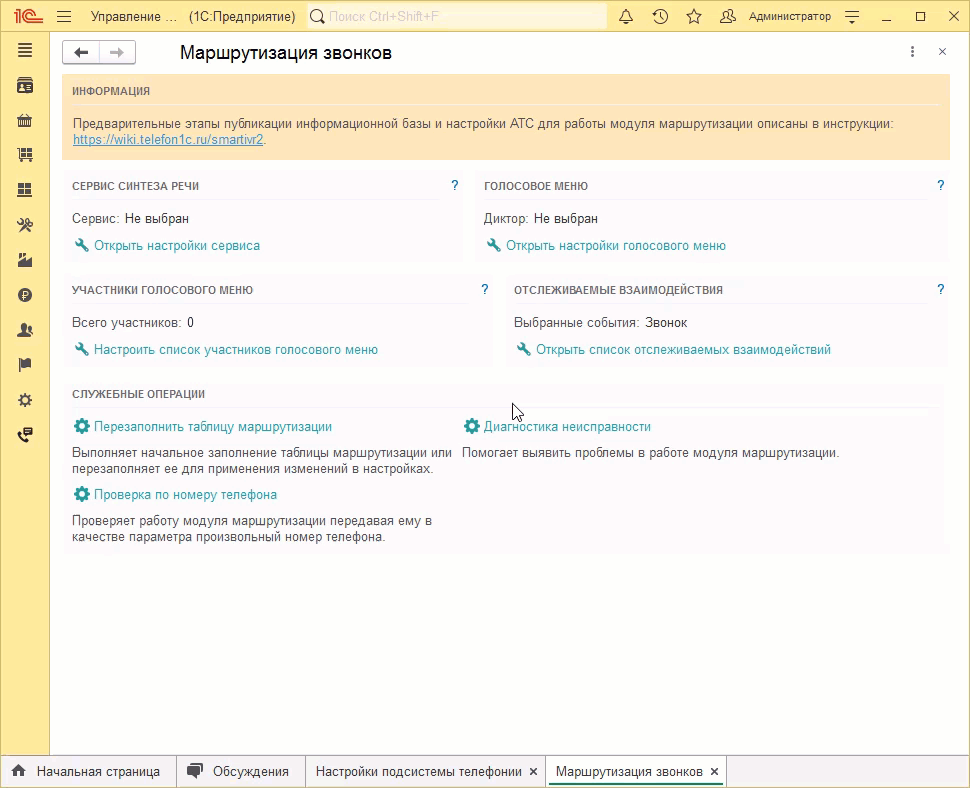Click help question mark for Голосовое меню
970x788 pixels.
pos(940,186)
